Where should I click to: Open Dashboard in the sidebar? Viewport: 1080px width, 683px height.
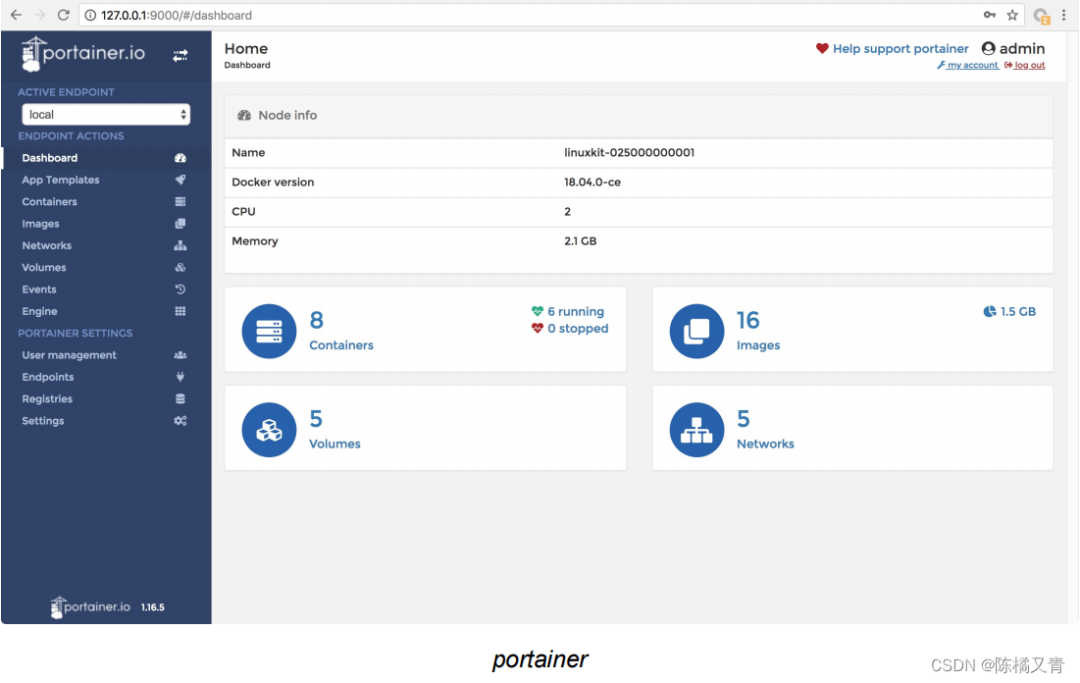click(x=50, y=158)
